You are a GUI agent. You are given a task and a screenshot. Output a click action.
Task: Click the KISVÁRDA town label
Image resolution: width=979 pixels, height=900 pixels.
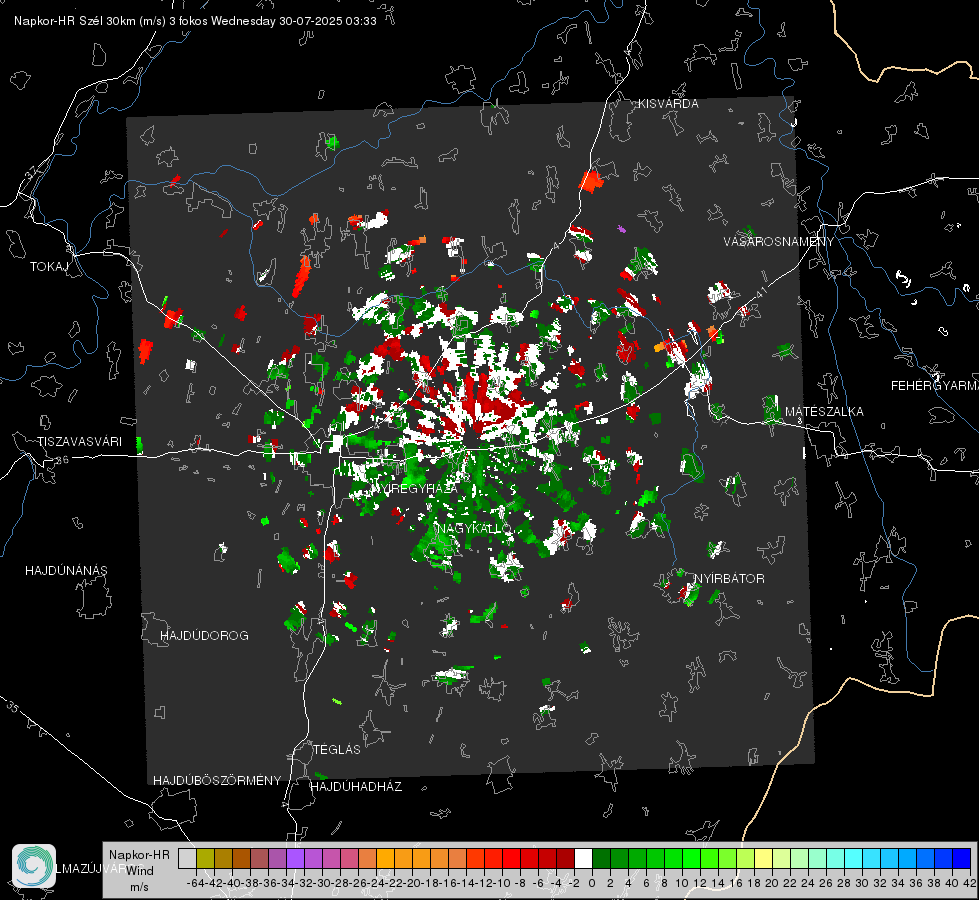[x=668, y=104]
